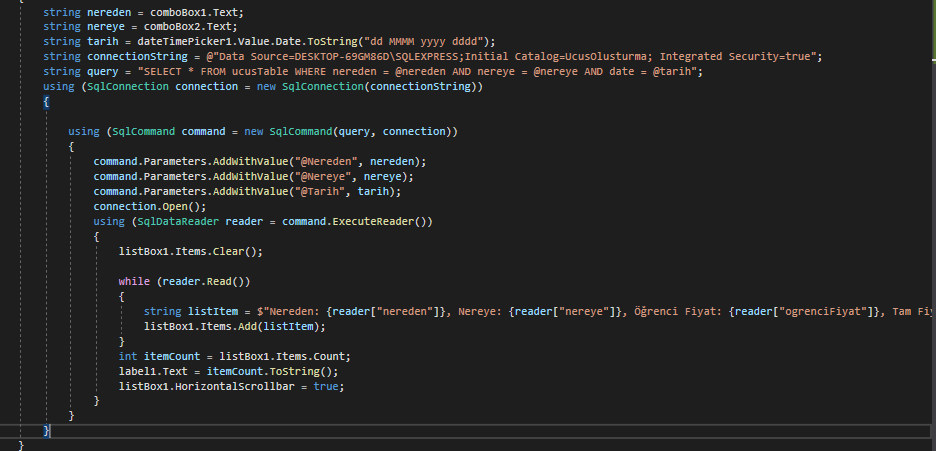Click the listBox1.Items.Clear() line

190,251
